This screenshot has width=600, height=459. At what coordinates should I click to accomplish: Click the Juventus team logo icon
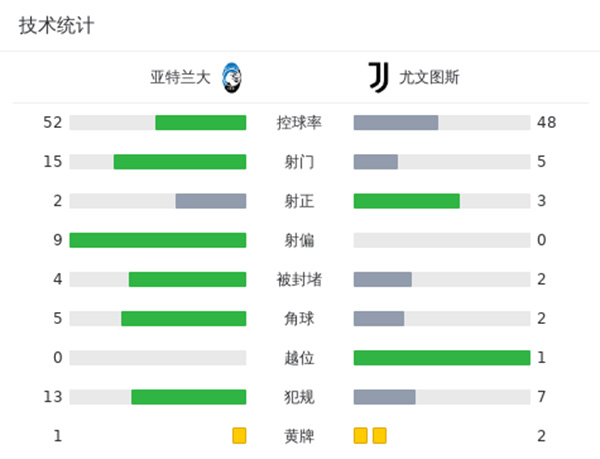click(x=378, y=77)
